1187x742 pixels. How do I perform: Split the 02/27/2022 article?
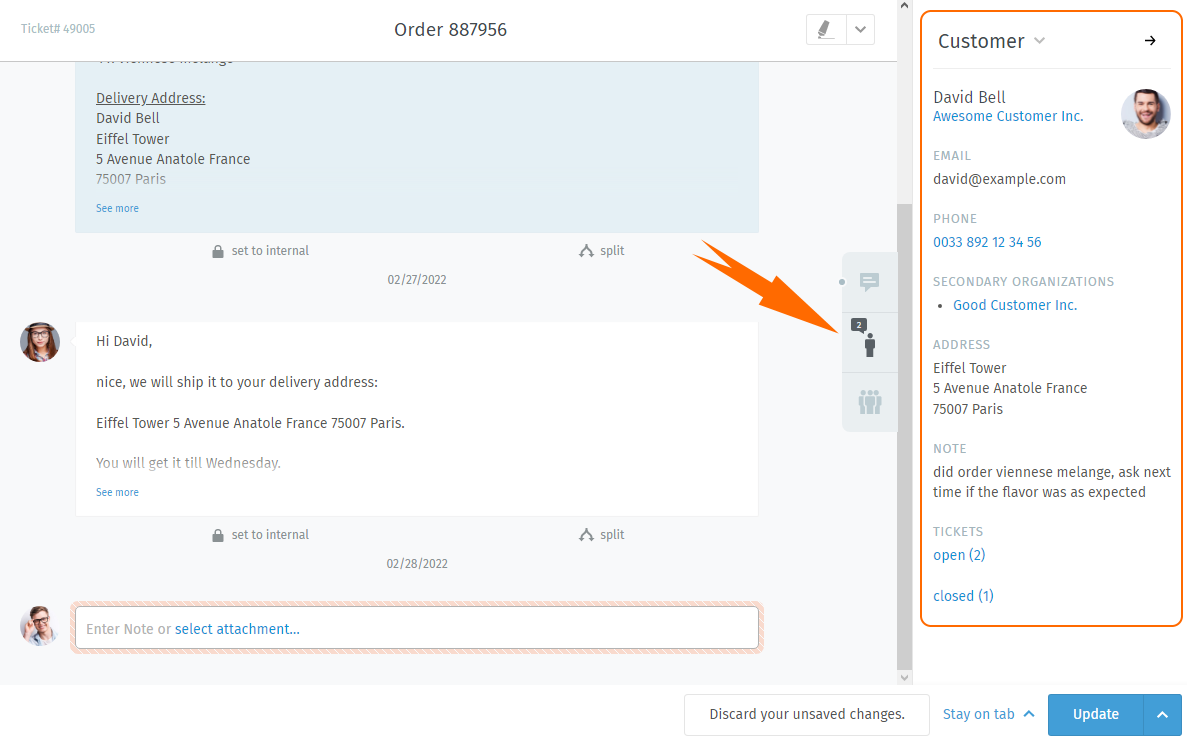(x=602, y=251)
